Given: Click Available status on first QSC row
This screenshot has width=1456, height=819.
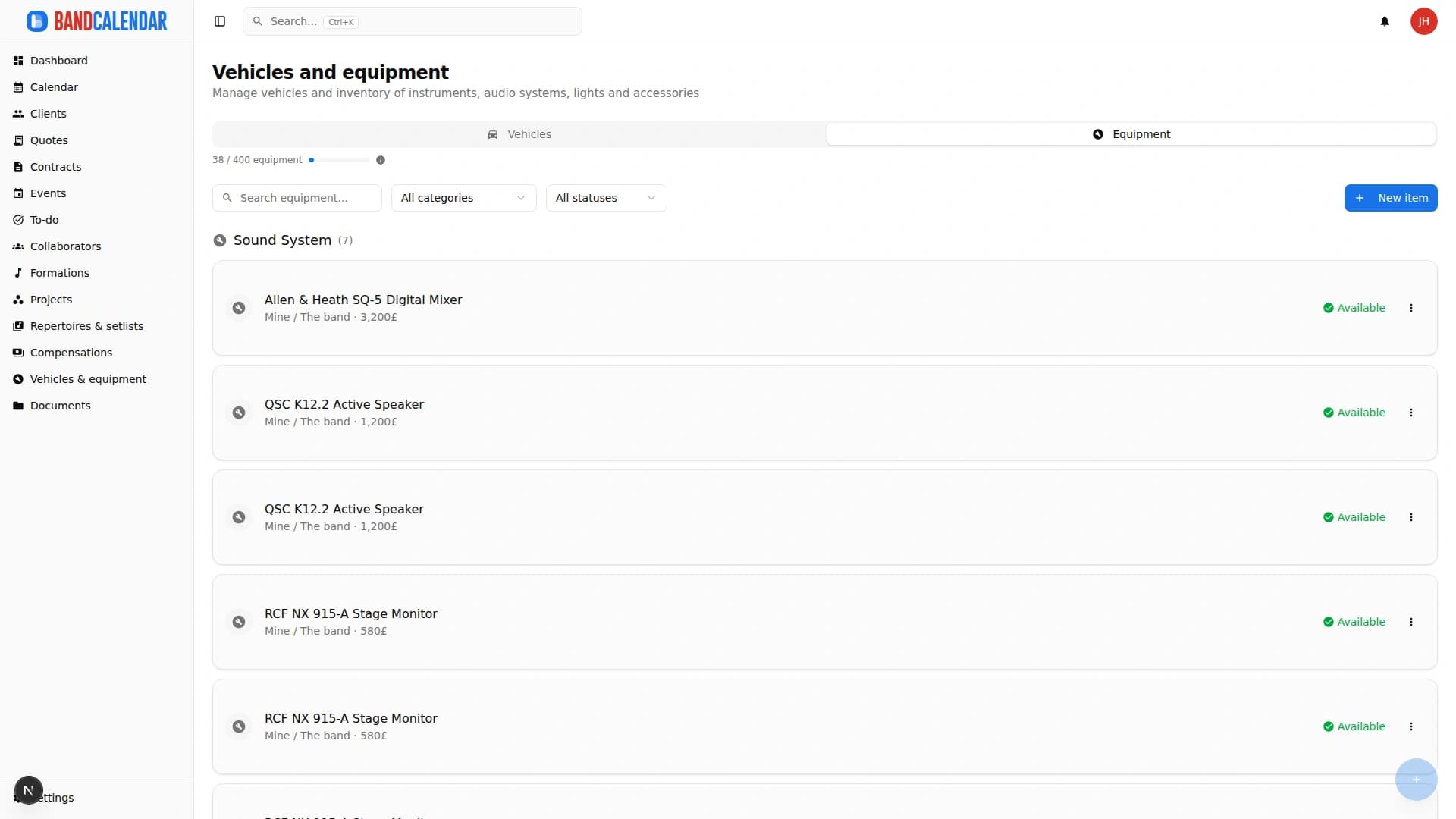Looking at the screenshot, I should coord(1354,413).
